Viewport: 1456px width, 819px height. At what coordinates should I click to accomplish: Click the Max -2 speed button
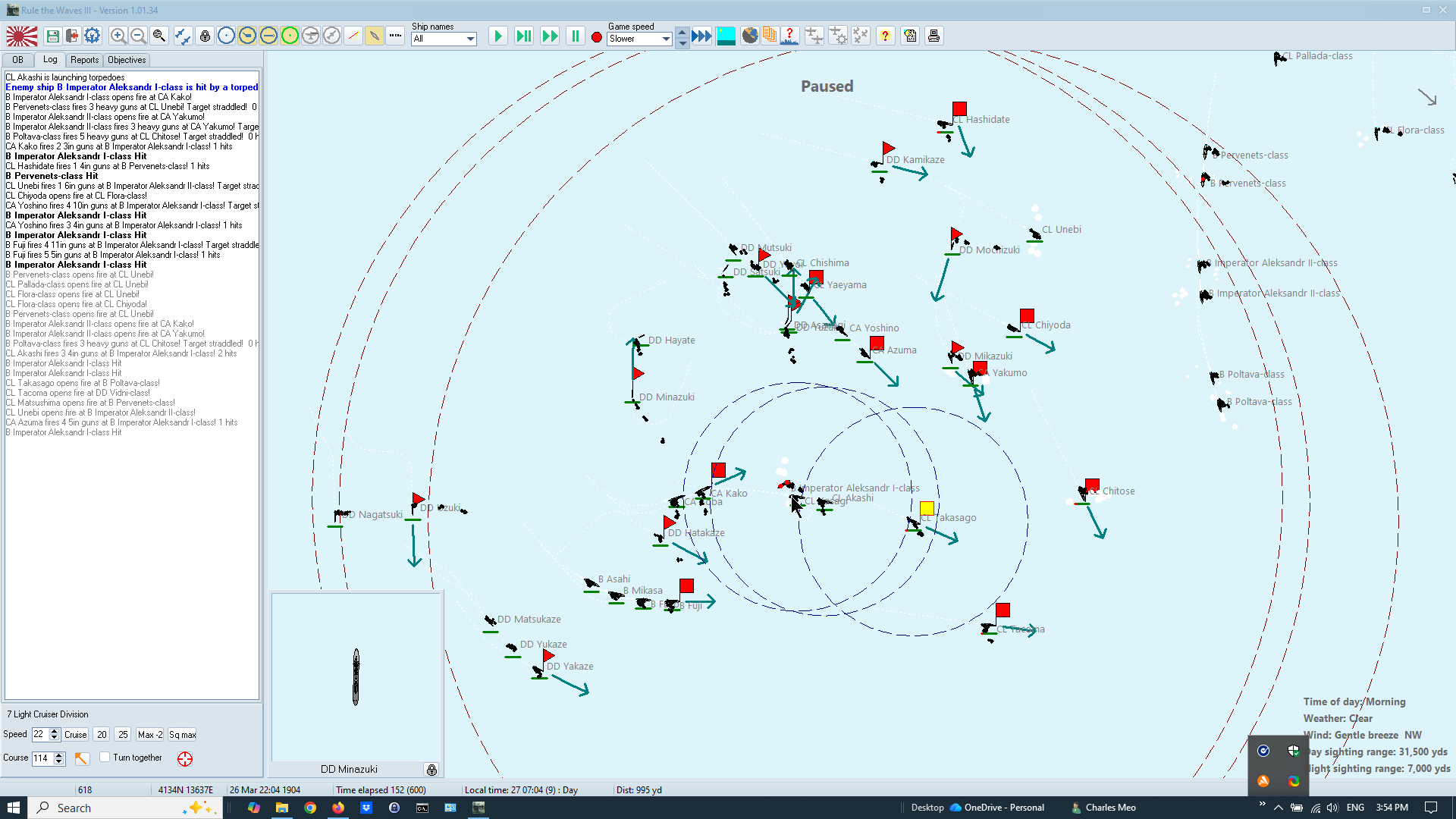click(x=150, y=734)
